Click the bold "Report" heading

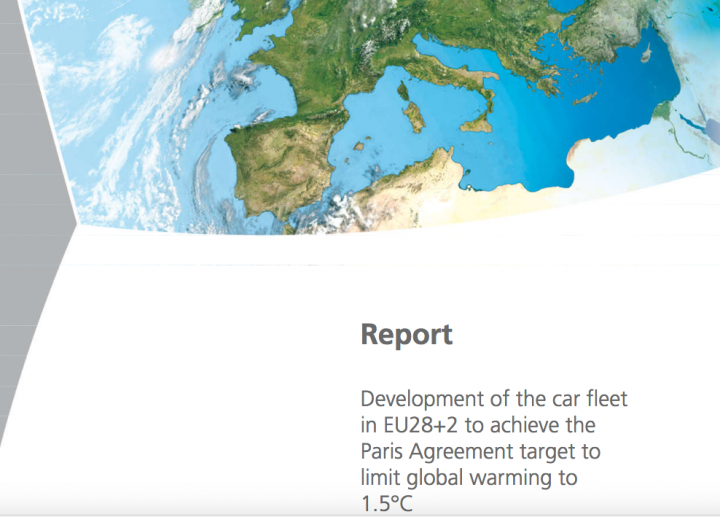point(406,335)
